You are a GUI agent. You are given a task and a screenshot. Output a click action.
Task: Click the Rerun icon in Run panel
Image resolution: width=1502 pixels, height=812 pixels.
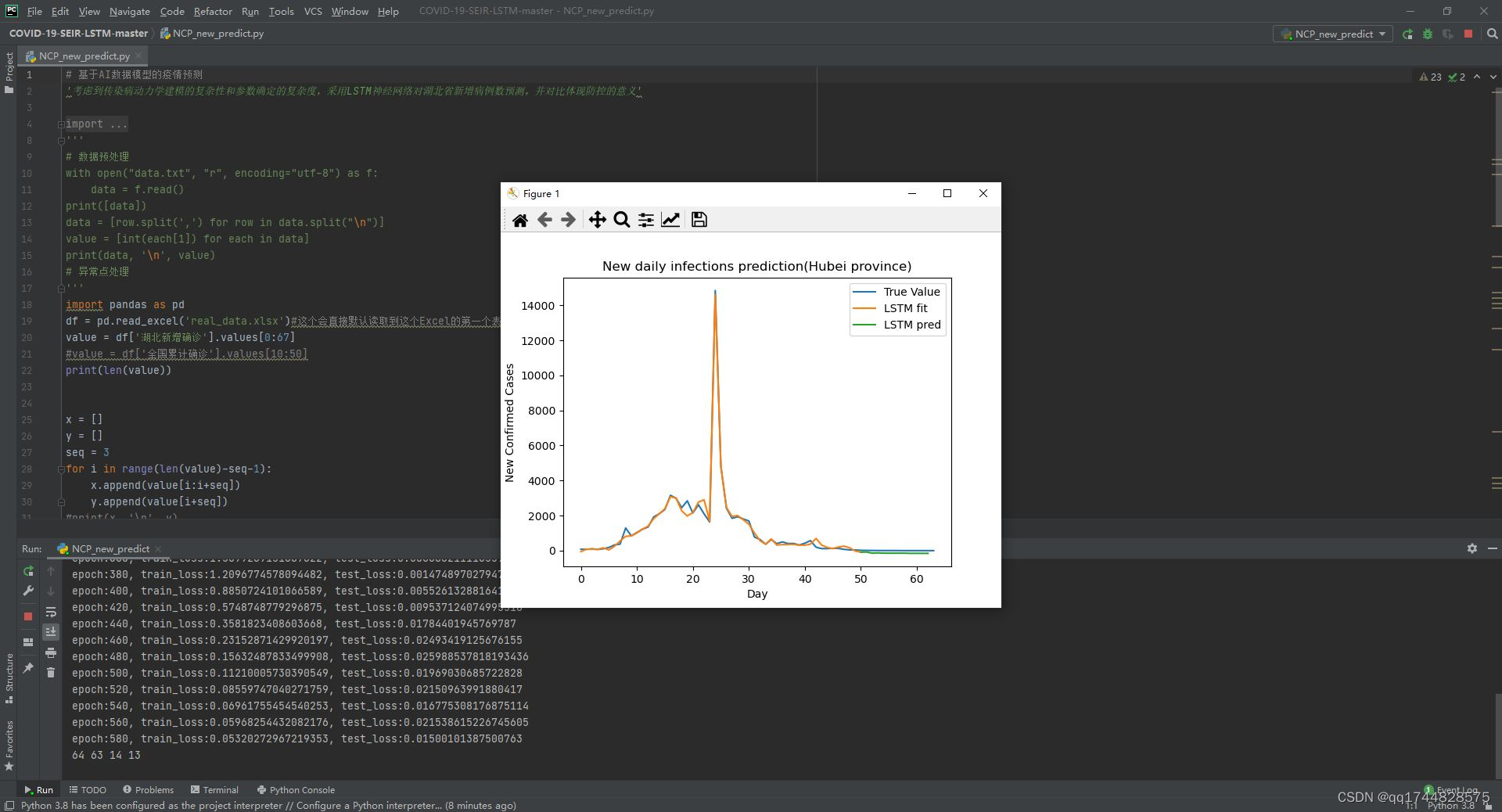click(x=28, y=571)
